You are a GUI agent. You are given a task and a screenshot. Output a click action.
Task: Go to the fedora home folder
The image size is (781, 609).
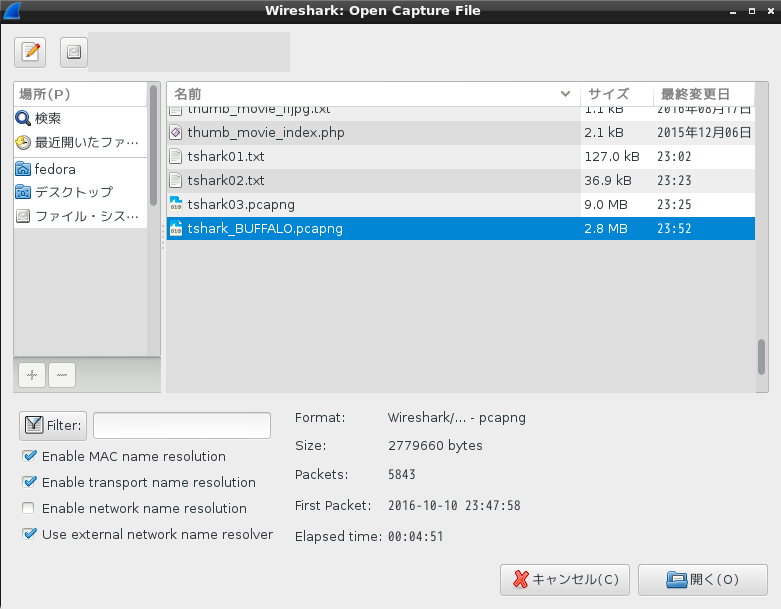coord(80,169)
